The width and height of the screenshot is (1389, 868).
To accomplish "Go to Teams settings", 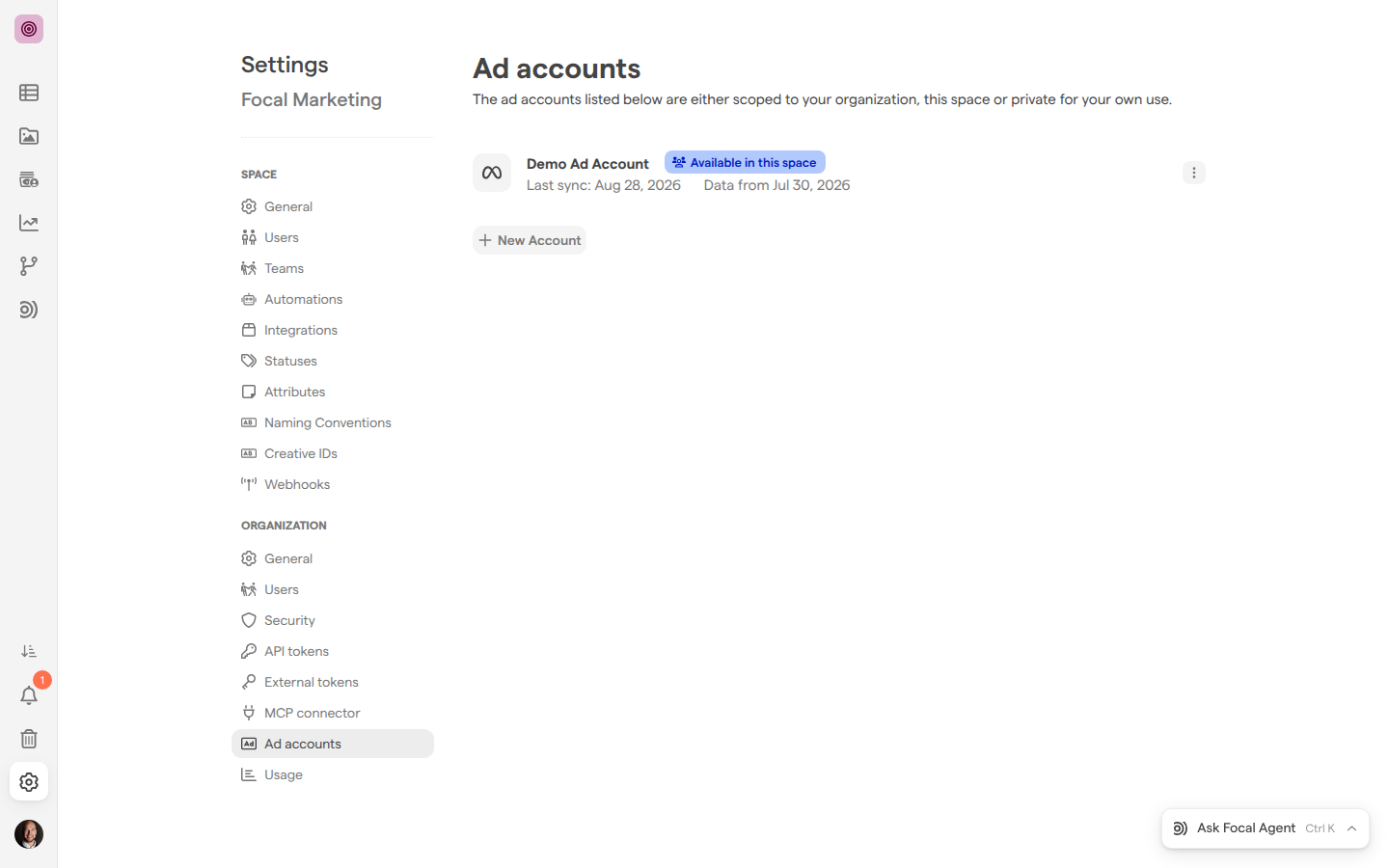I will [333, 268].
